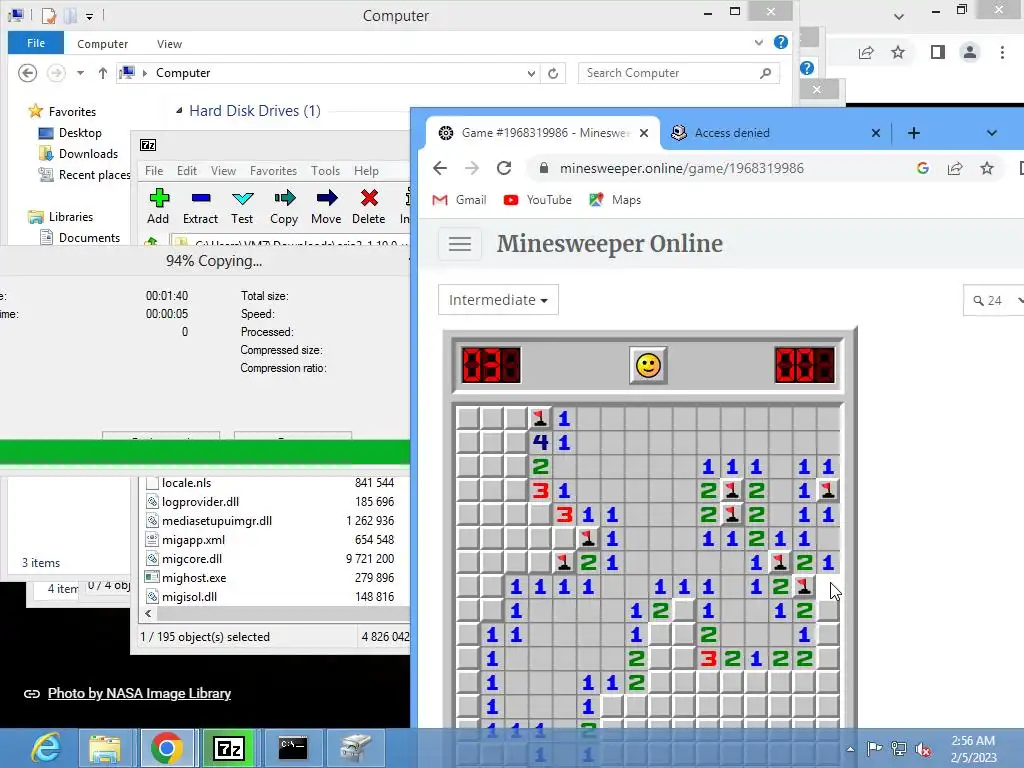The image size is (1024, 768).
Task: Open the Minesweeper Online hamburger menu
Action: (460, 244)
